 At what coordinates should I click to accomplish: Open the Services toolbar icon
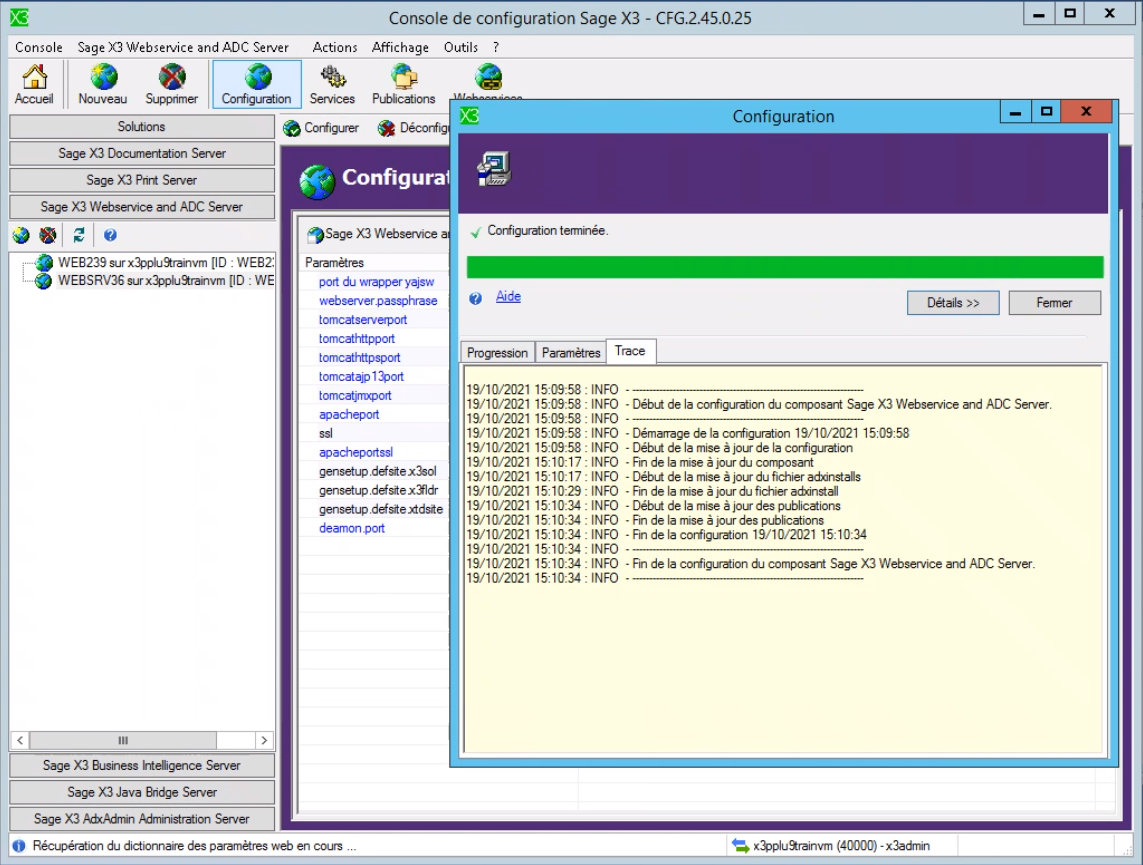332,85
